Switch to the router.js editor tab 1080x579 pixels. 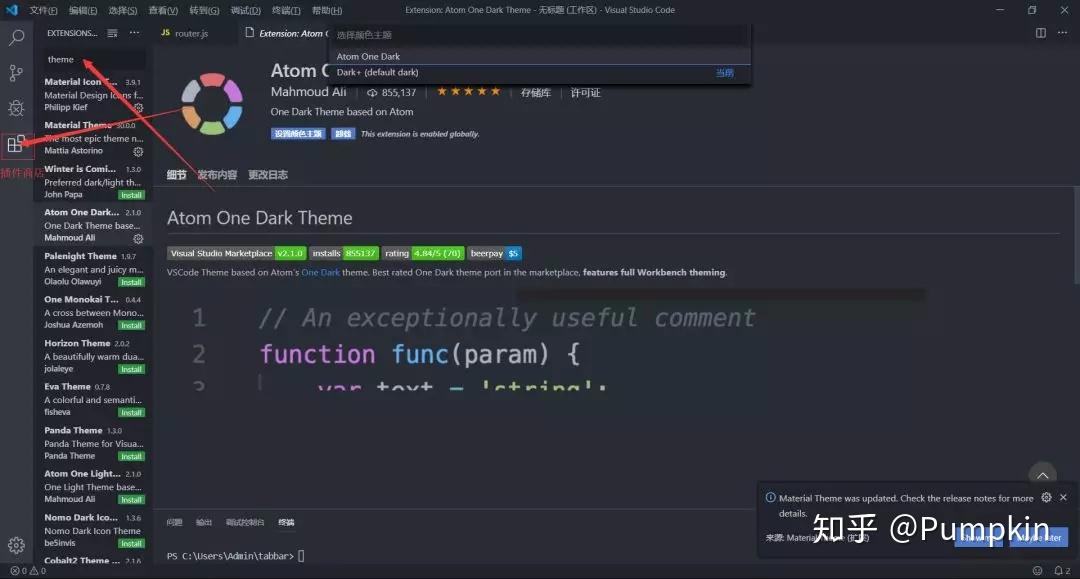[x=190, y=32]
